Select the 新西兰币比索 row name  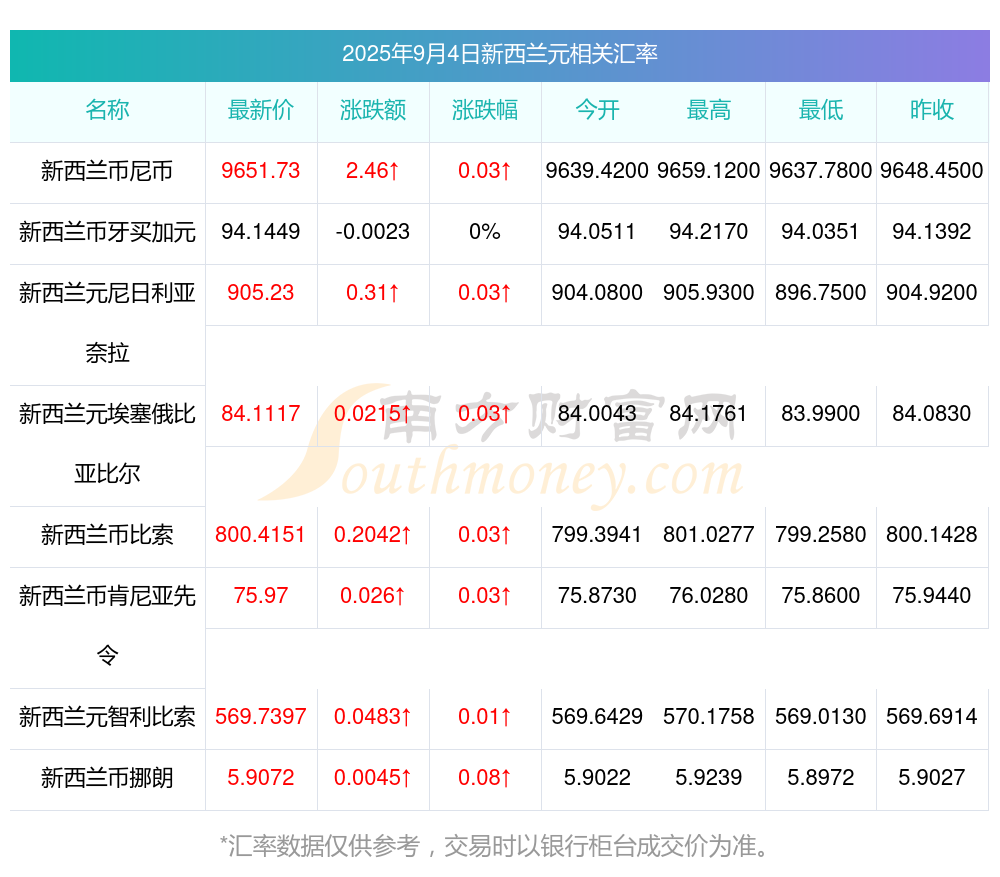pos(107,535)
